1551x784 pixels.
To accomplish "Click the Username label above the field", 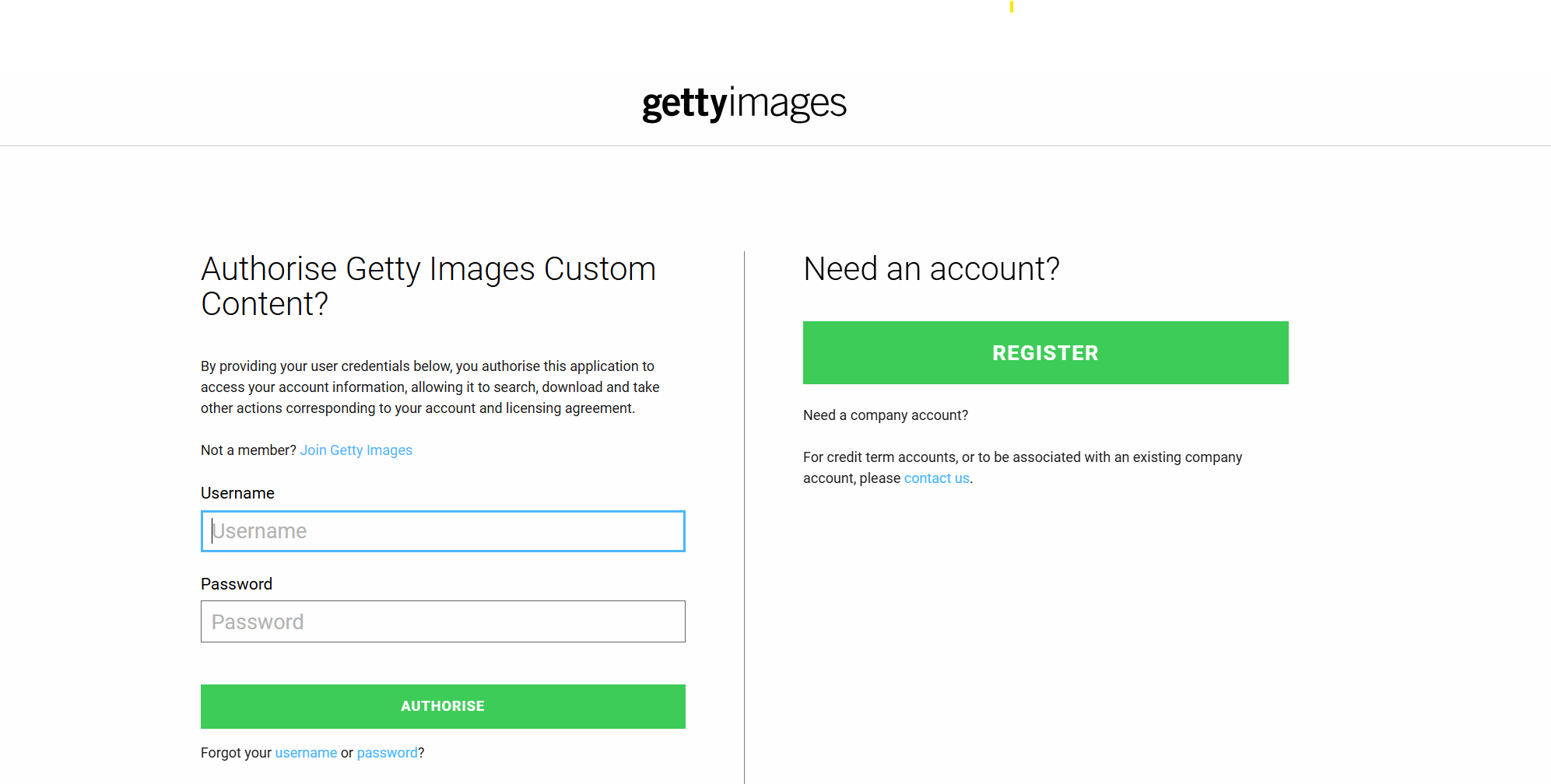I will (237, 493).
